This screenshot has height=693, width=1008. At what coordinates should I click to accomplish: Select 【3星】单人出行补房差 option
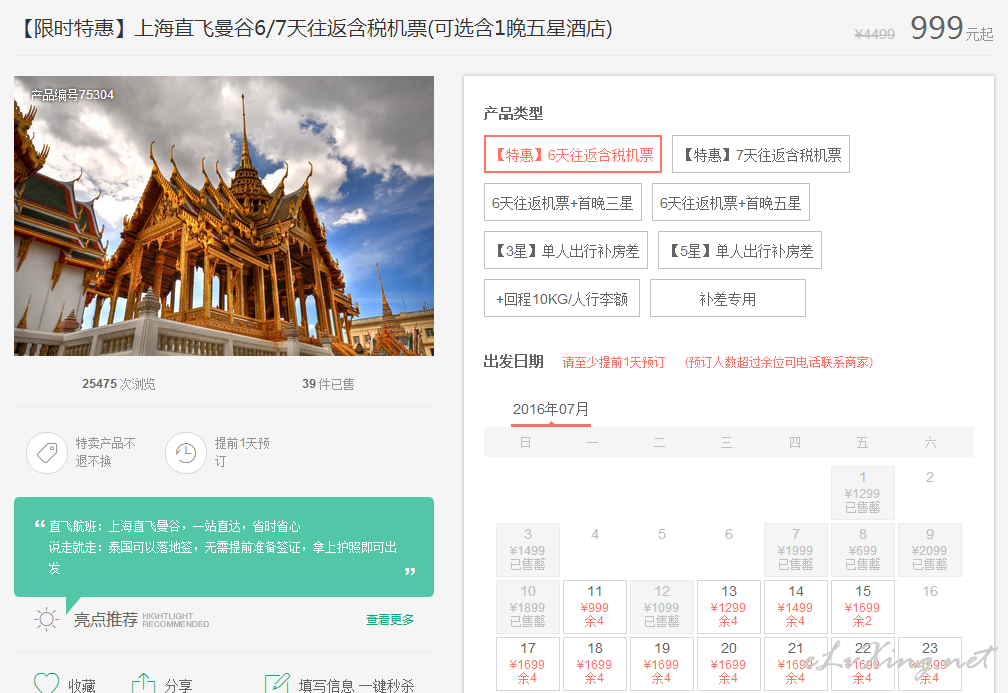[566, 250]
